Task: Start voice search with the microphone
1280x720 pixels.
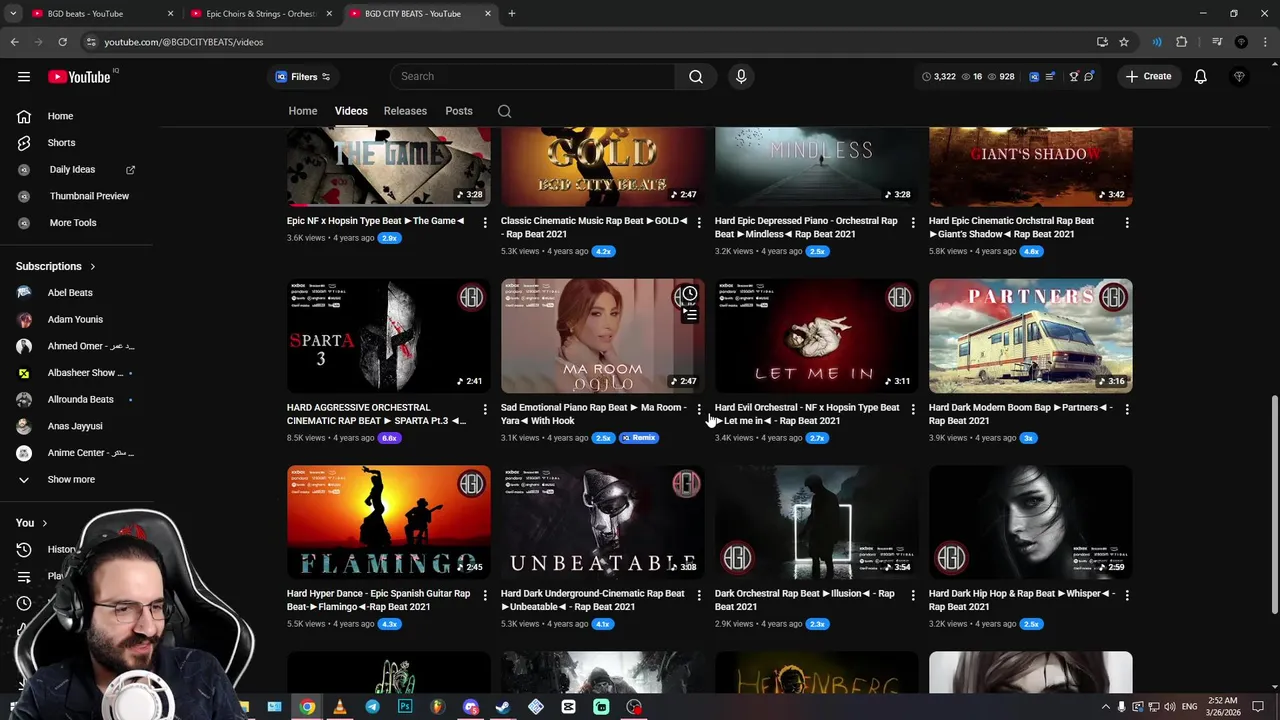Action: (x=741, y=76)
